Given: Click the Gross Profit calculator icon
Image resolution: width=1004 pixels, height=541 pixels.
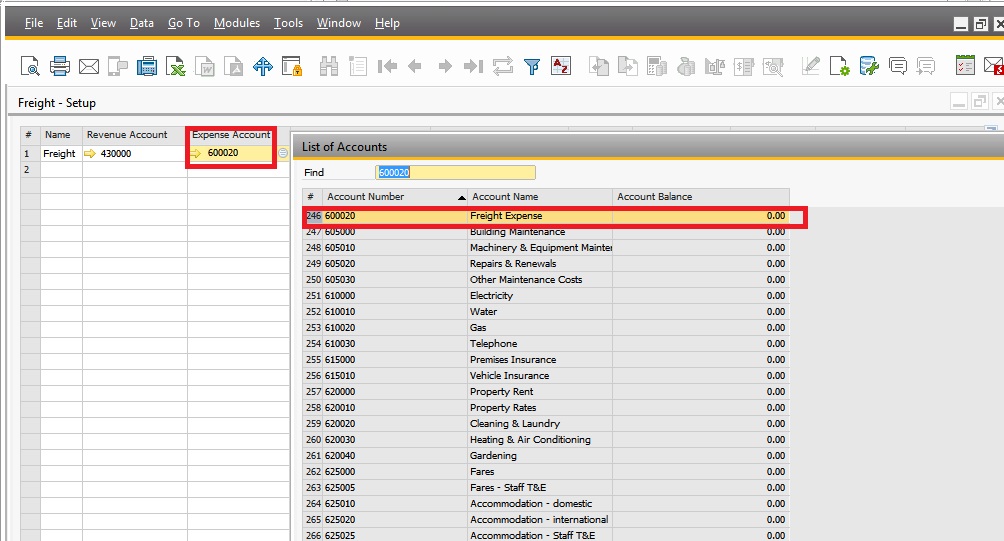Looking at the screenshot, I should click(x=657, y=66).
